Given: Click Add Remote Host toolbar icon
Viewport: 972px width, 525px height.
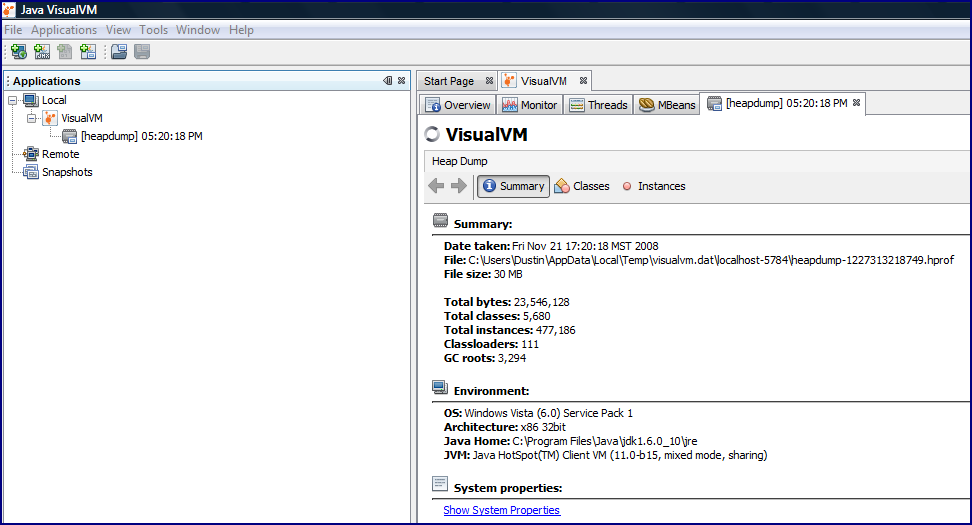Looking at the screenshot, I should coord(19,51).
